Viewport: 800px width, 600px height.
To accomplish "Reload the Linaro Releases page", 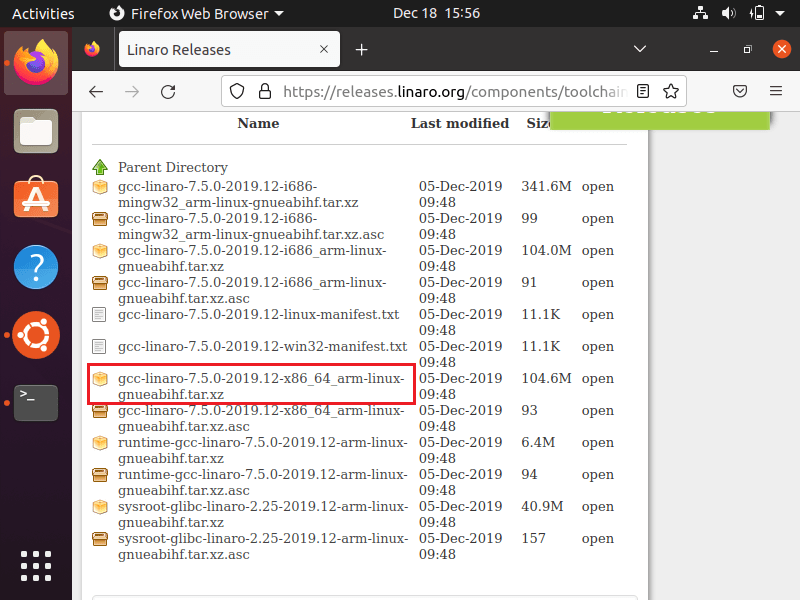I will click(x=168, y=91).
